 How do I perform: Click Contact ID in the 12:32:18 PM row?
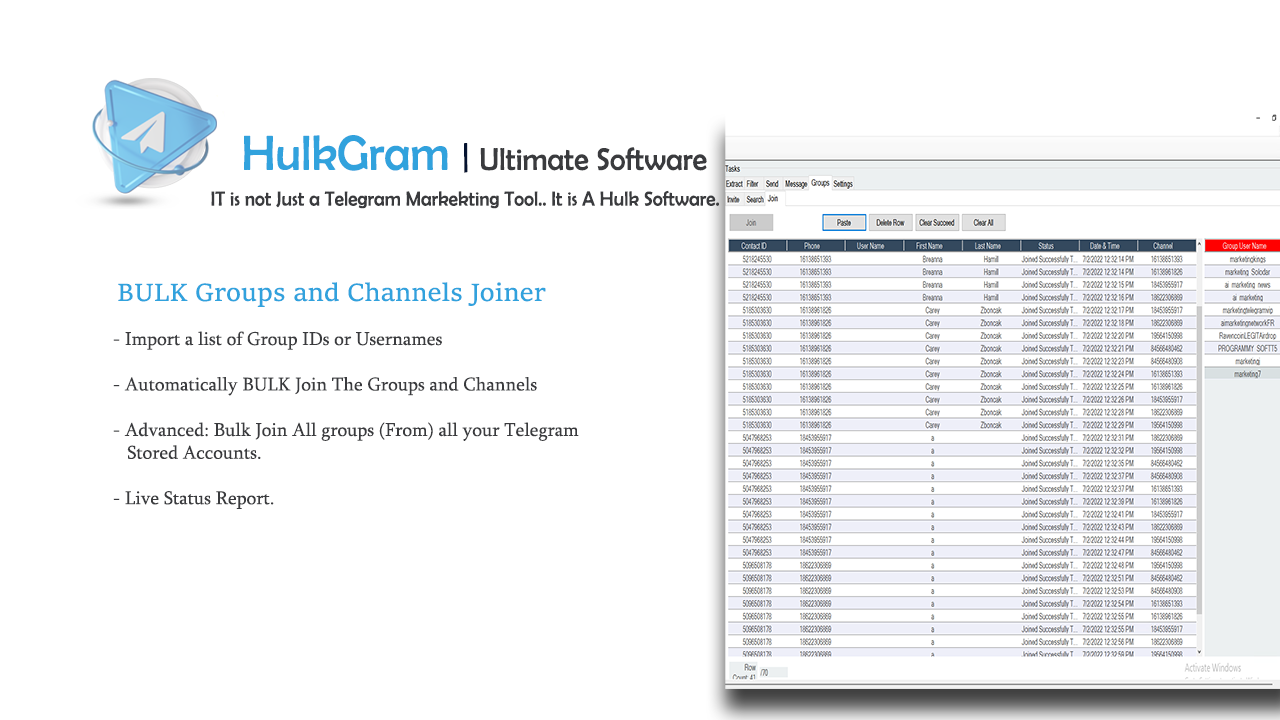click(757, 323)
